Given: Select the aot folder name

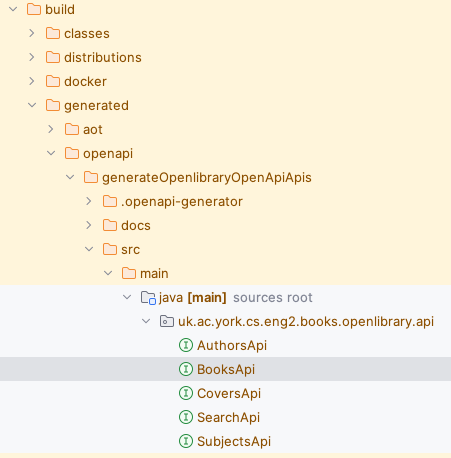Looking at the screenshot, I should (x=93, y=130).
